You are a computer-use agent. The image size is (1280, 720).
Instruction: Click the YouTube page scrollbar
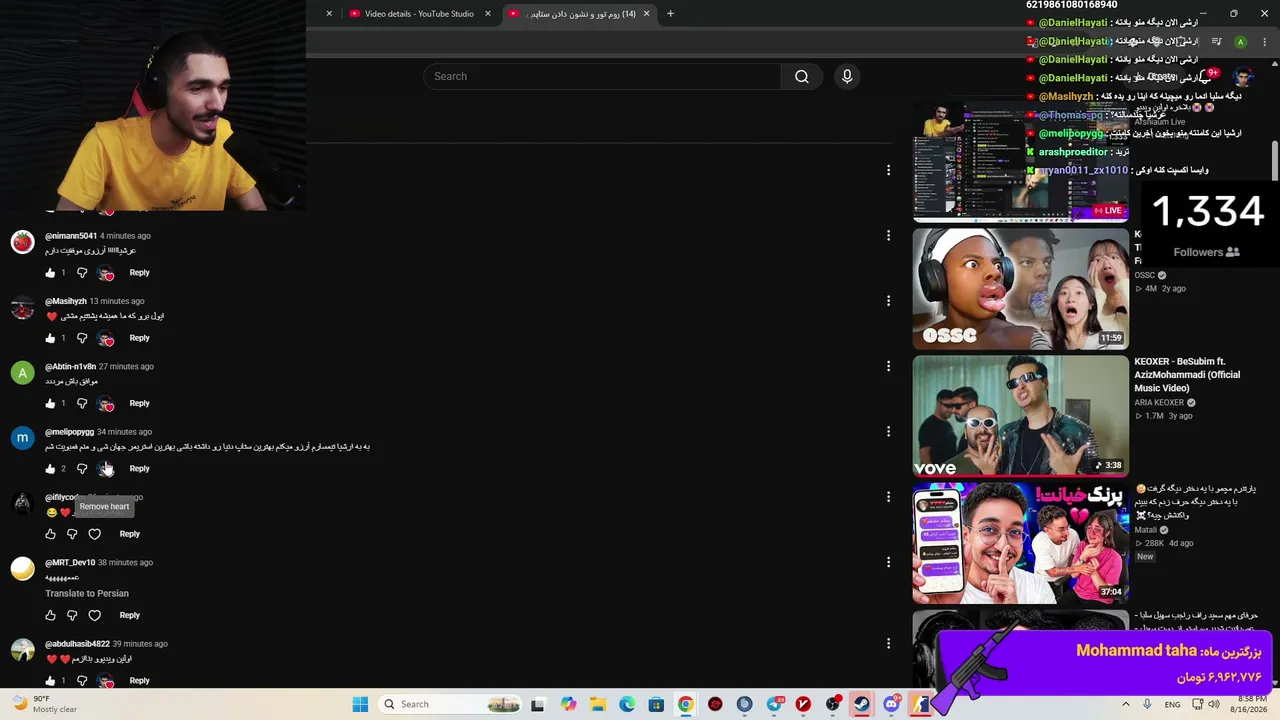(x=1274, y=160)
